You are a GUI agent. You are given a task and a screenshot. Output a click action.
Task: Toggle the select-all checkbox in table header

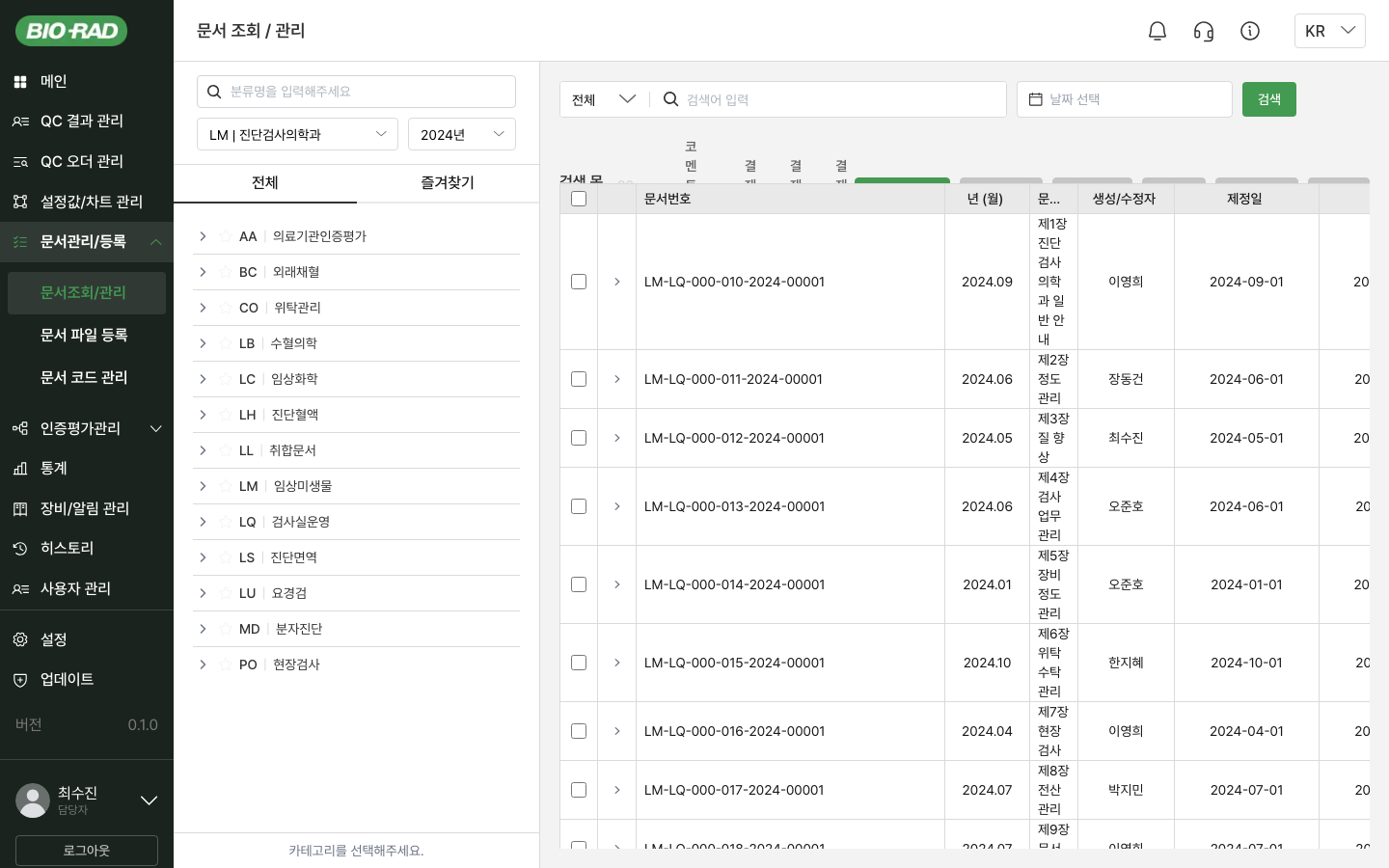[x=579, y=199]
